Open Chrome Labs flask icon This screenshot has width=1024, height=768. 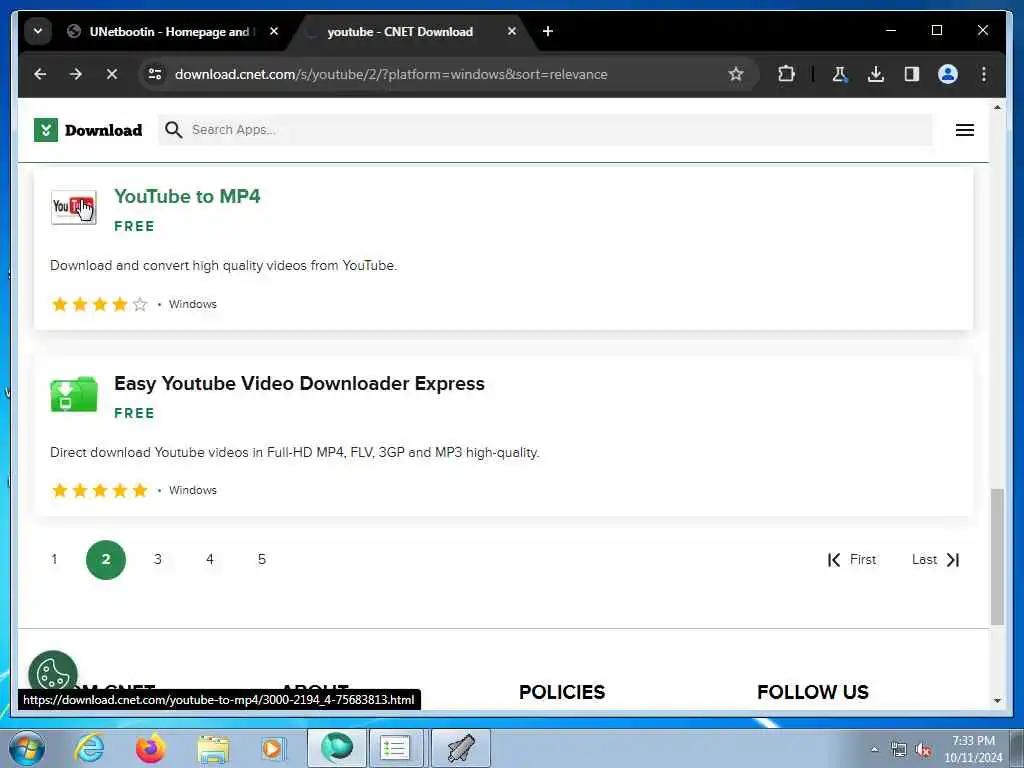point(840,74)
